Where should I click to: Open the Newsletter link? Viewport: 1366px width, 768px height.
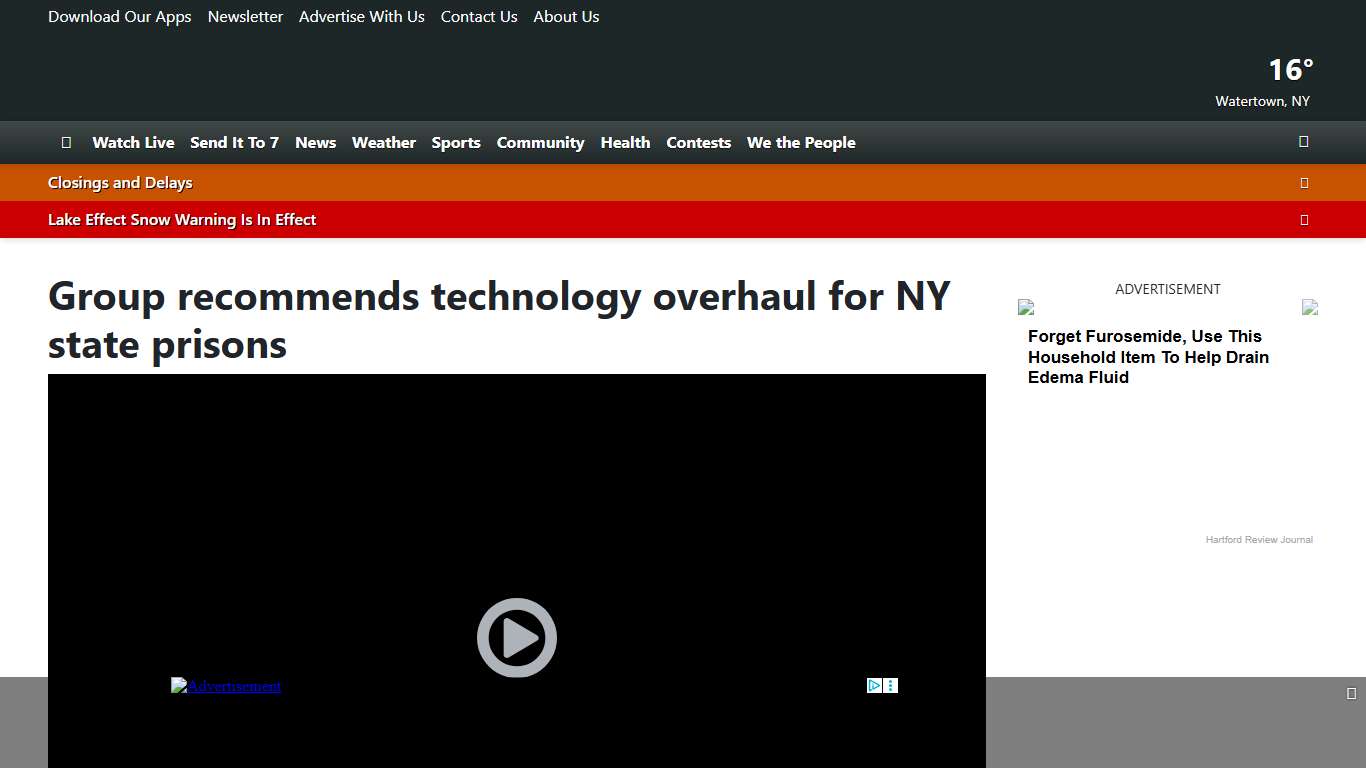(245, 16)
